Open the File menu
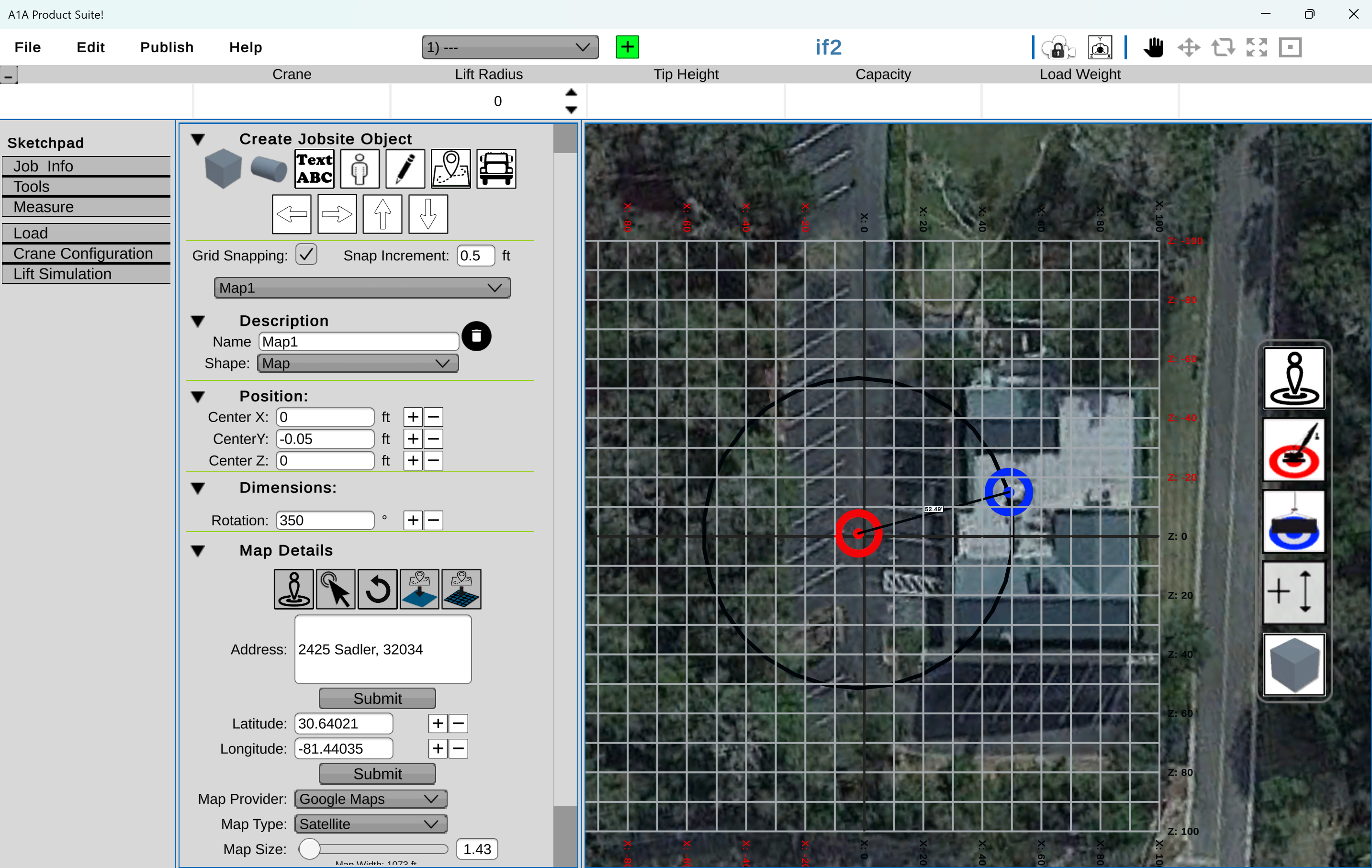 [27, 47]
